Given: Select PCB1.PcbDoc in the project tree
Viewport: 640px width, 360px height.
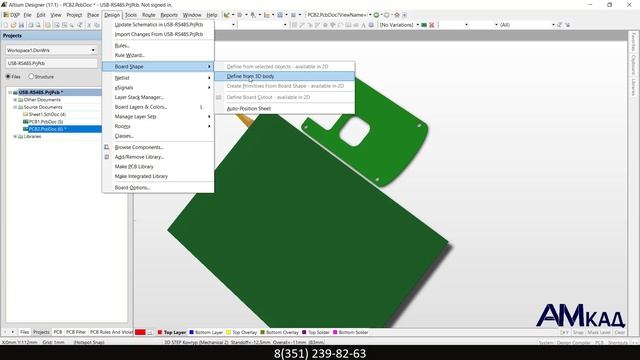Looking at the screenshot, I should click(46, 122).
